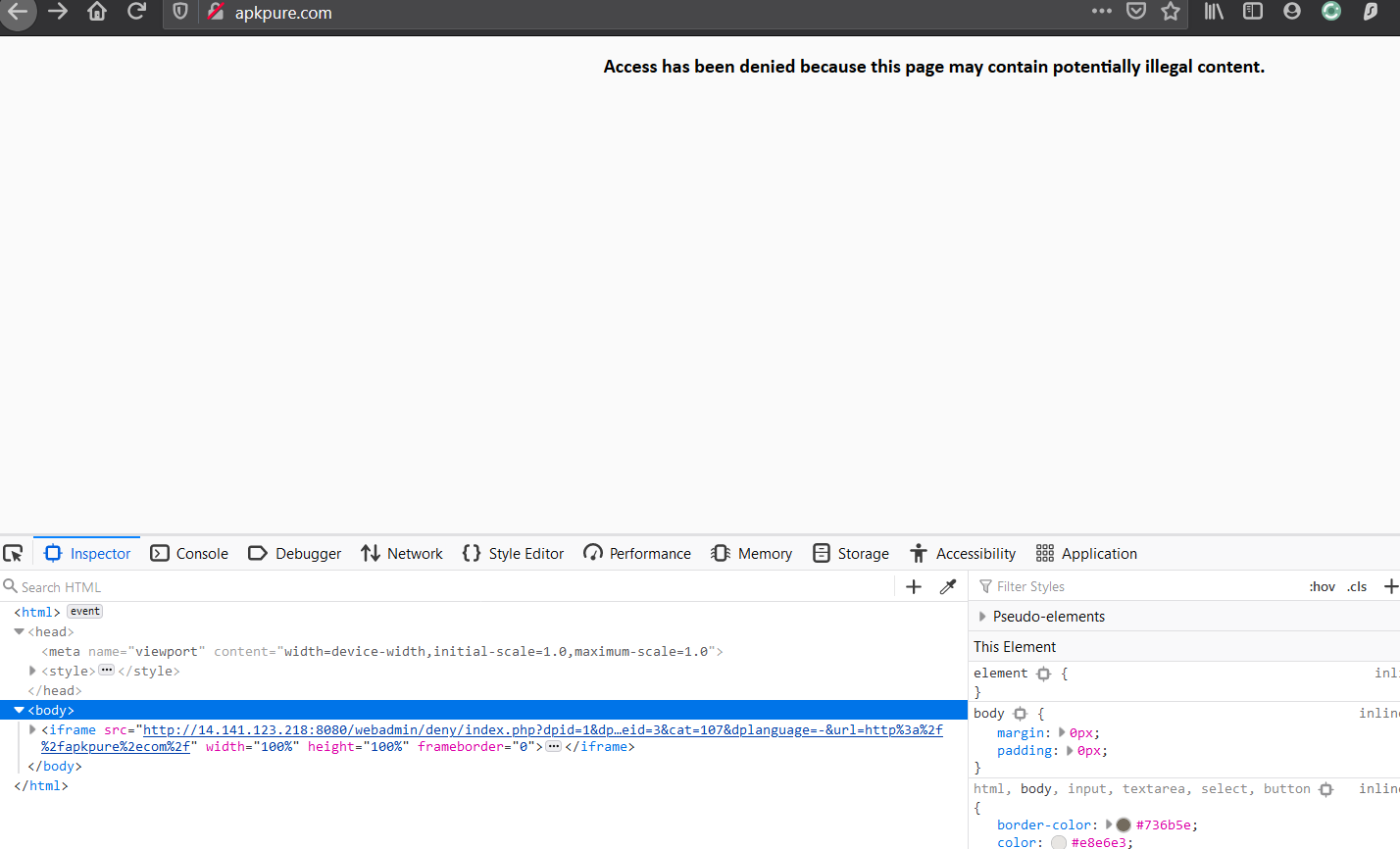Click the event badge on html
Viewport: 1400px width, 849px height.
(x=85, y=612)
